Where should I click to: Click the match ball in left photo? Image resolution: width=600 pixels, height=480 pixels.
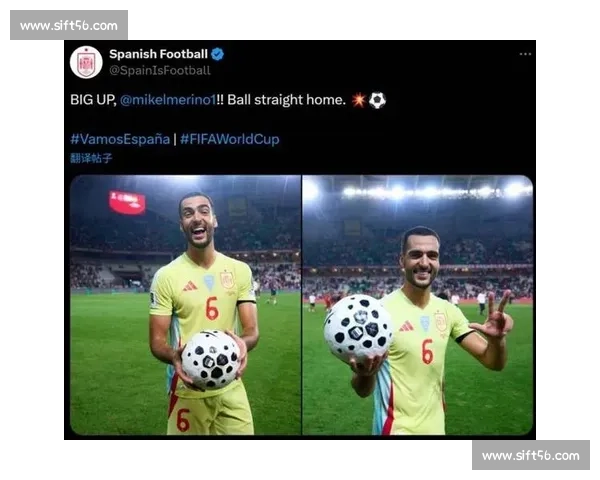click(211, 360)
